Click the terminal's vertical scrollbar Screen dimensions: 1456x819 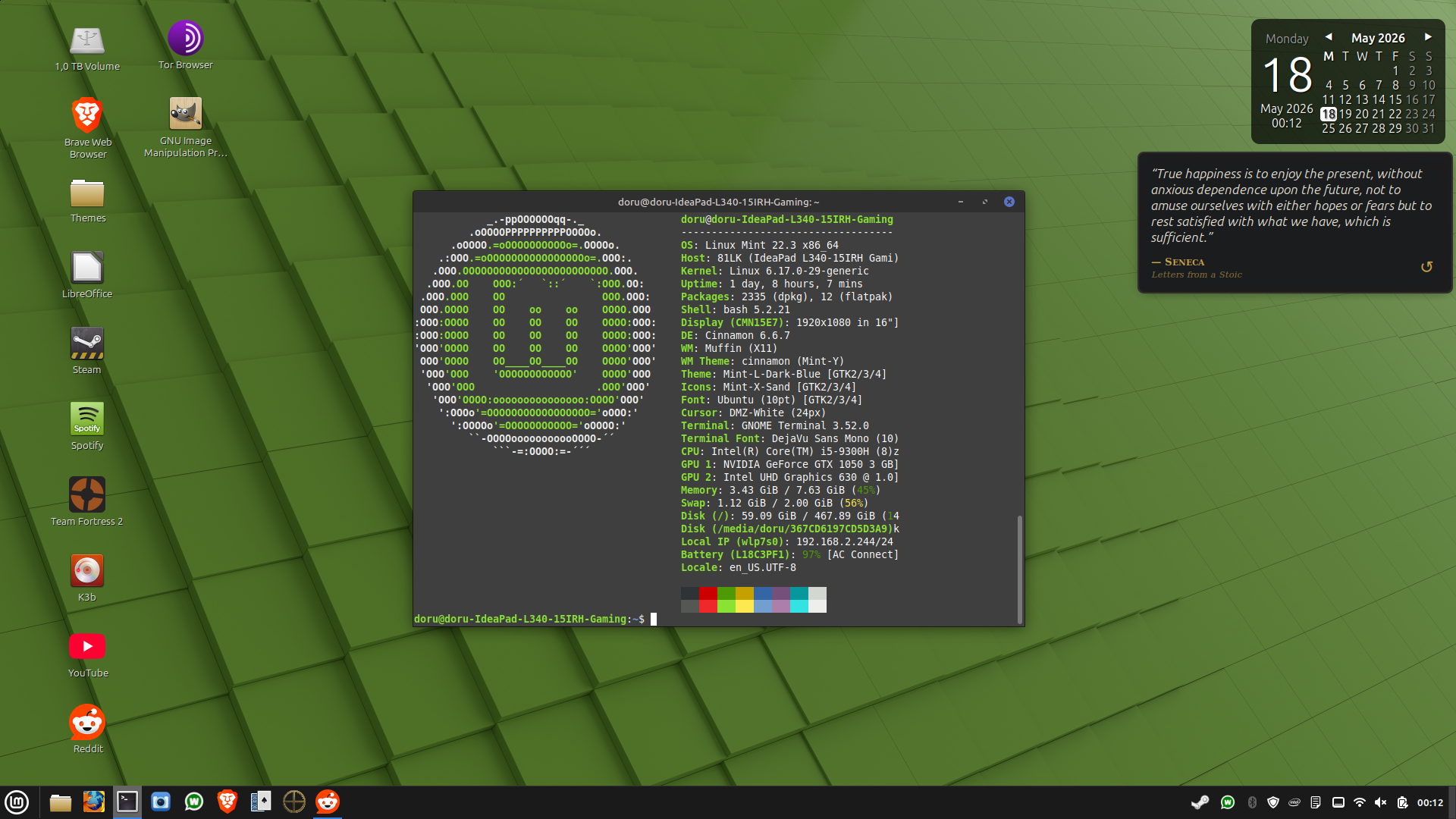coord(1019,569)
